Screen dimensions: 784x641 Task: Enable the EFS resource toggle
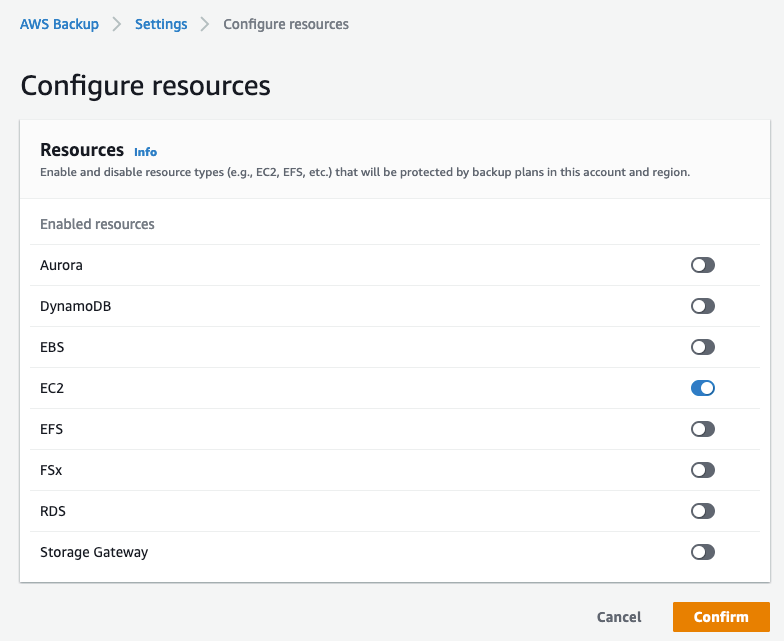coord(702,429)
